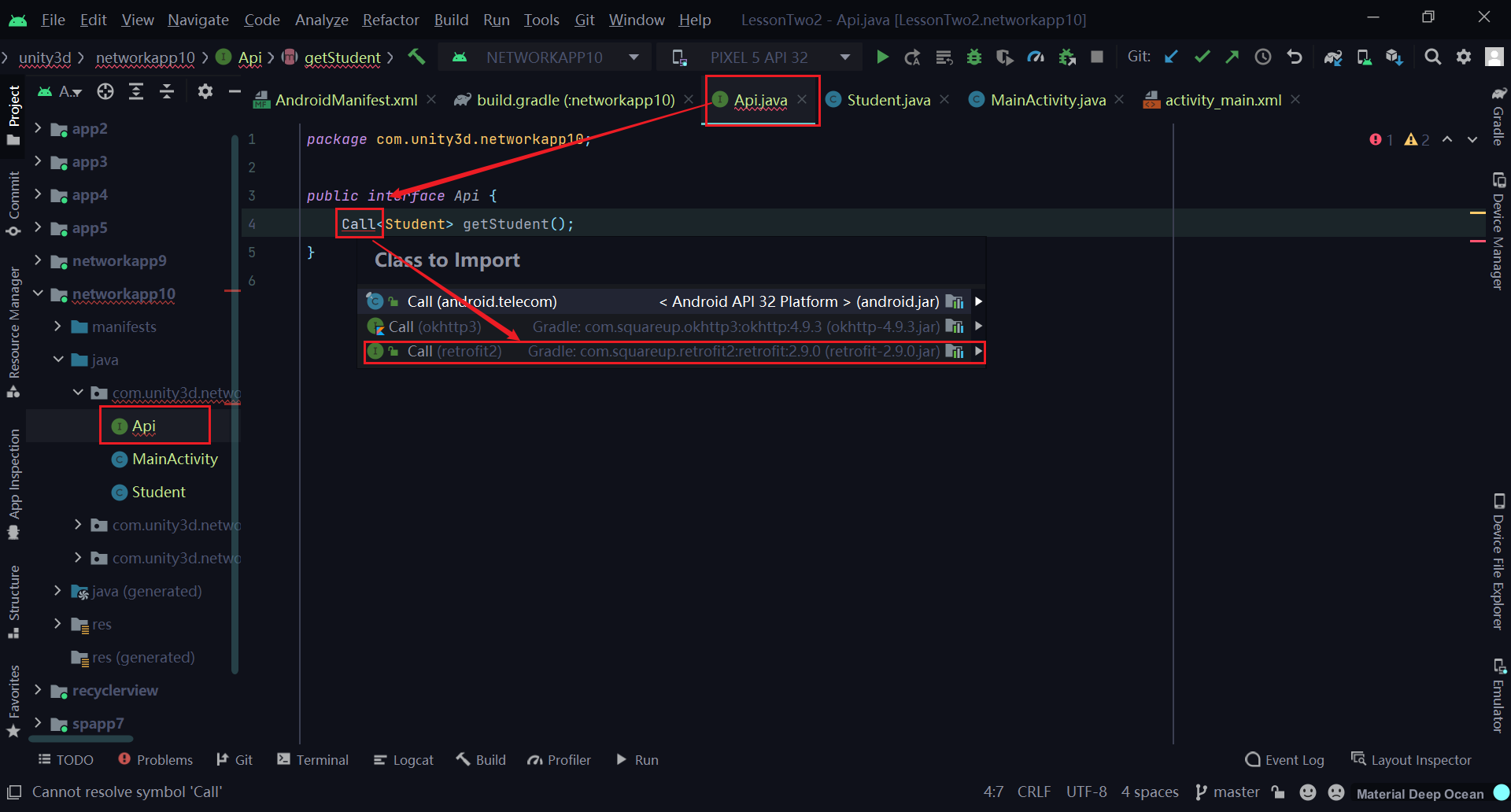This screenshot has height=812, width=1511.
Task: Open the PIXEL 5 API 32 device dropdown
Action: (x=759, y=57)
